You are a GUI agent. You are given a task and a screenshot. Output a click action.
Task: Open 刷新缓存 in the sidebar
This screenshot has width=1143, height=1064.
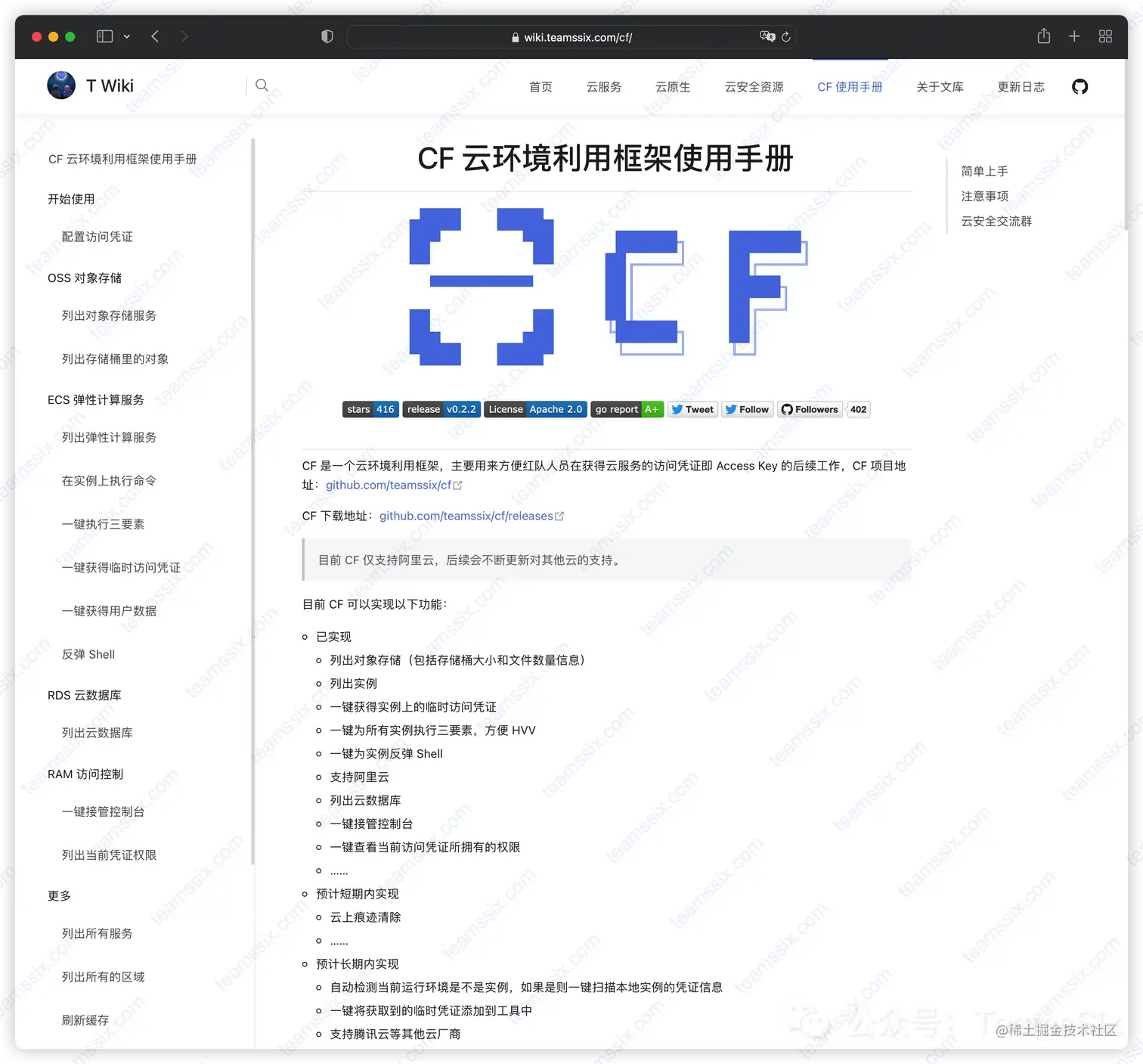[x=85, y=1020]
